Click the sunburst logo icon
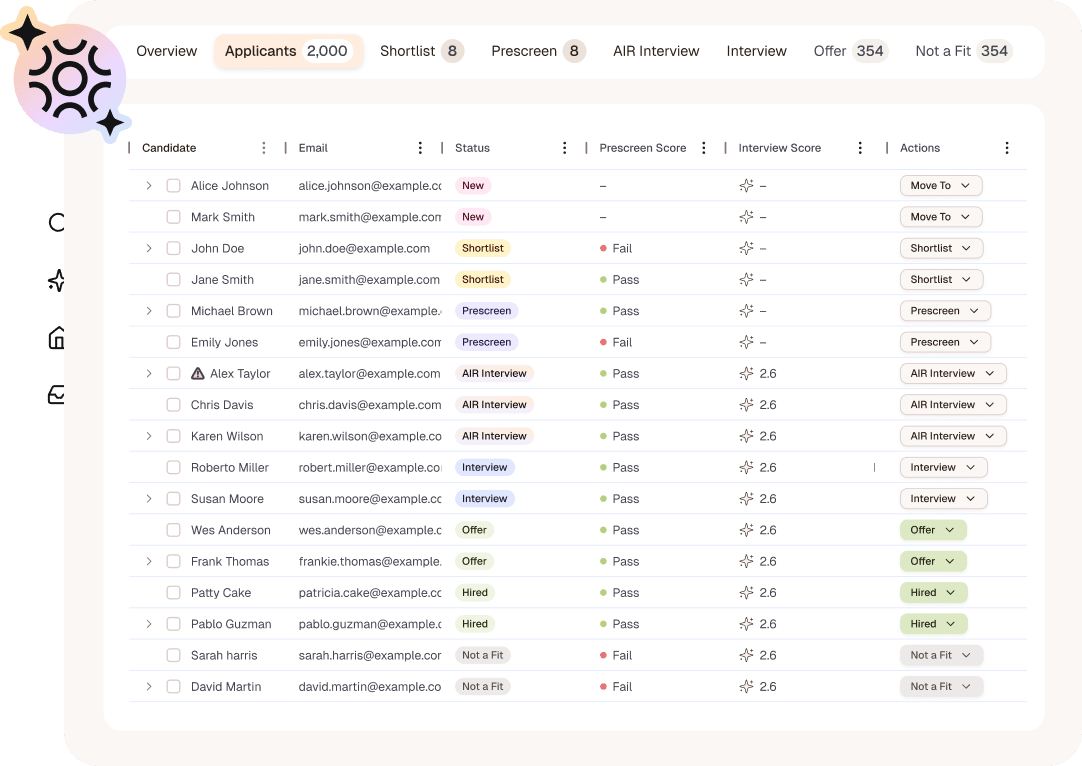1082x766 pixels. tap(68, 78)
